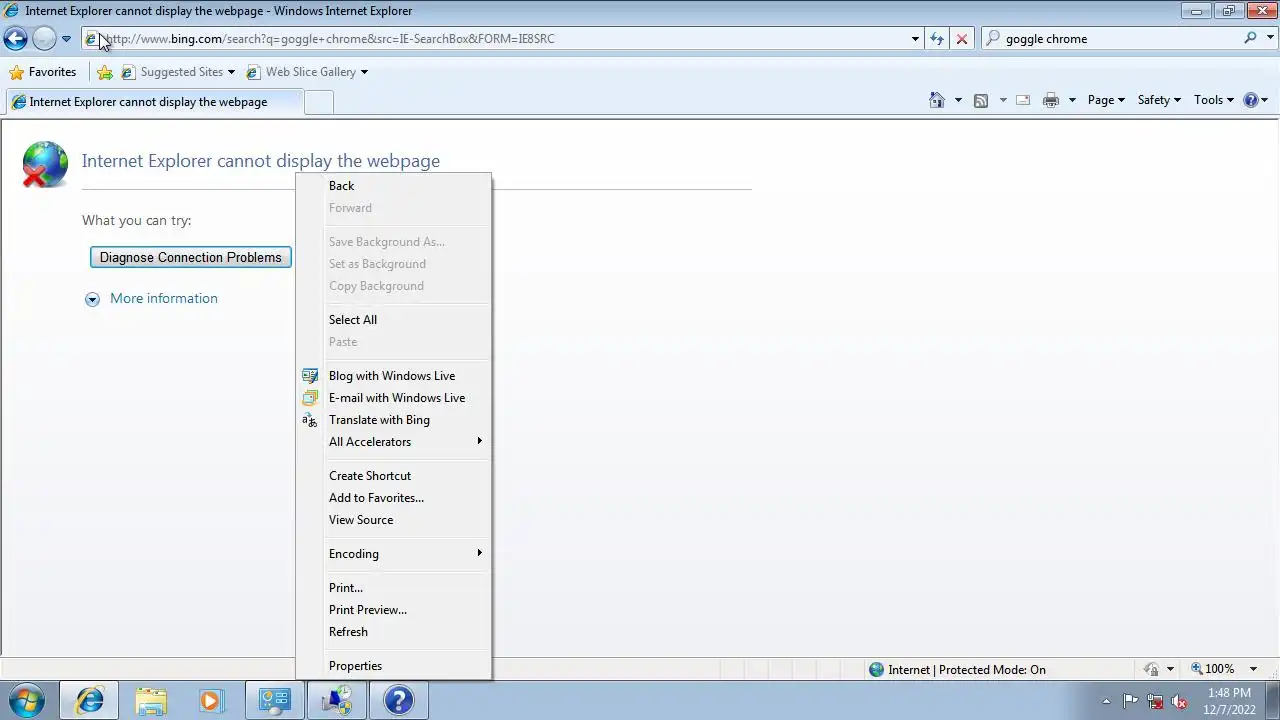Click the Help question mark icon

tap(1250, 100)
